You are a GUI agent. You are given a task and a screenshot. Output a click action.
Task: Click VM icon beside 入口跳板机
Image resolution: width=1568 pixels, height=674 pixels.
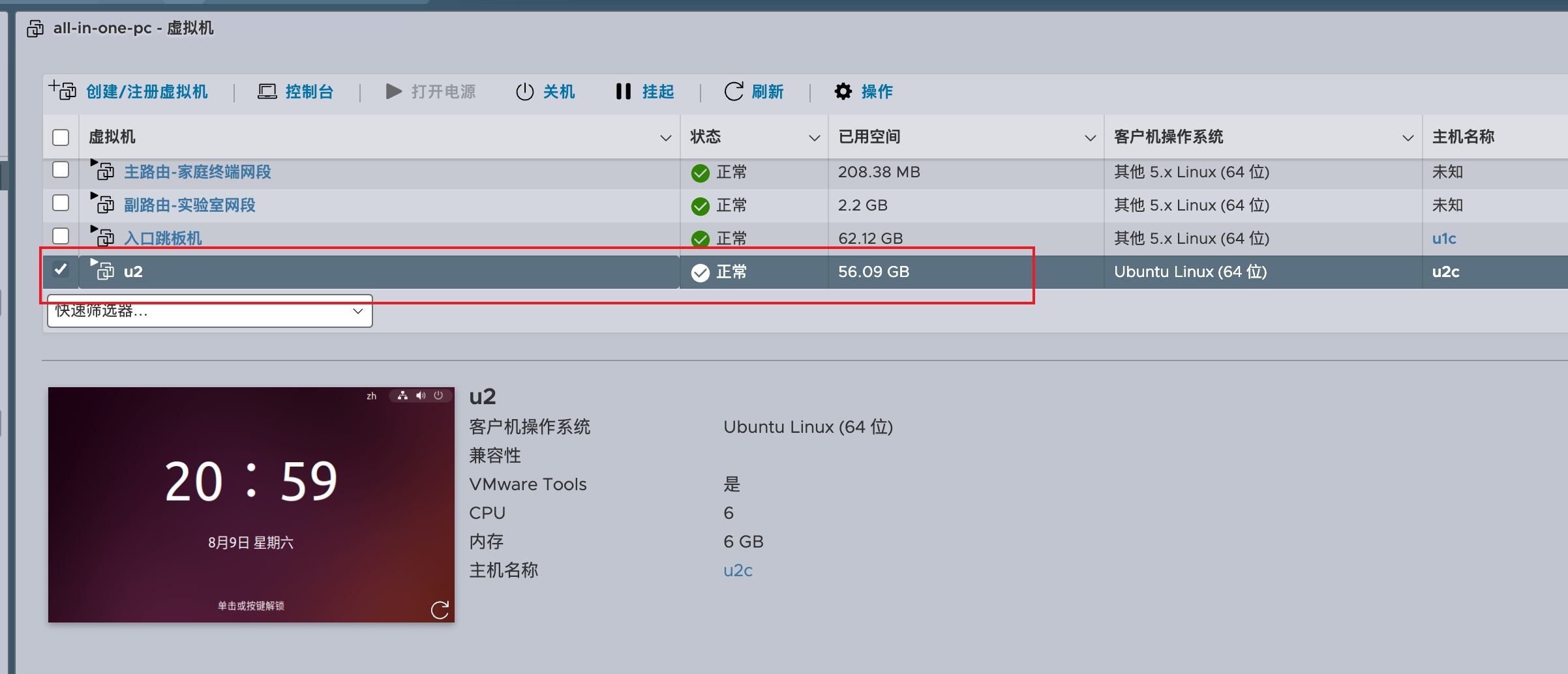(x=103, y=237)
